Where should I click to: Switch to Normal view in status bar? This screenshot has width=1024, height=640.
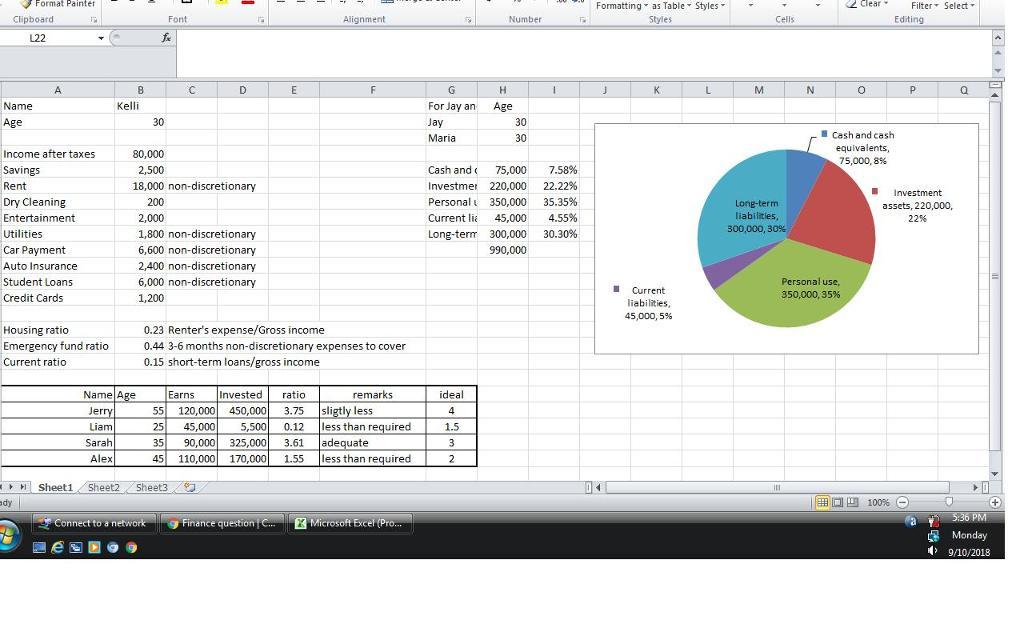(822, 502)
